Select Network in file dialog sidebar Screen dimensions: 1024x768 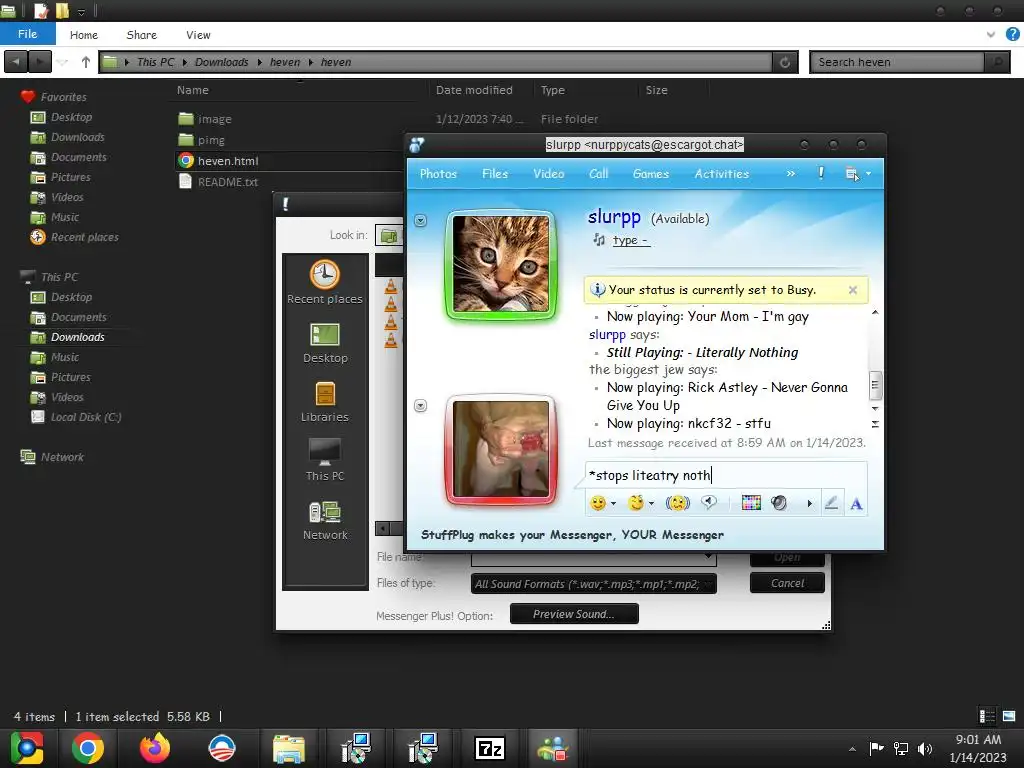[325, 520]
